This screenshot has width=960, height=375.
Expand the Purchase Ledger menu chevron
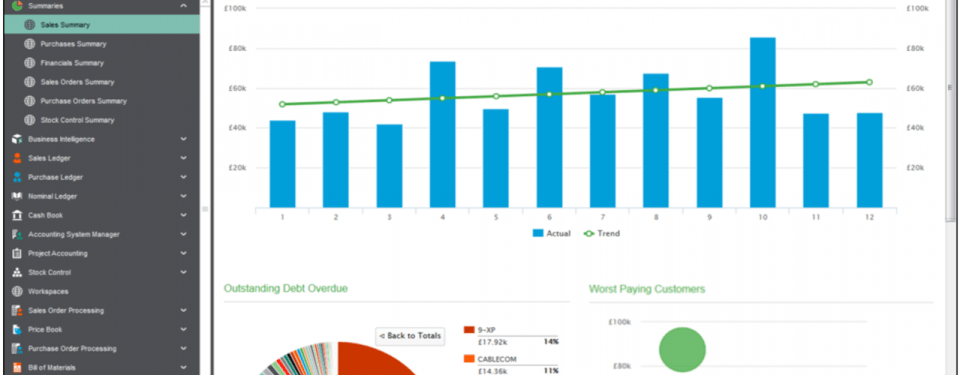pos(184,177)
